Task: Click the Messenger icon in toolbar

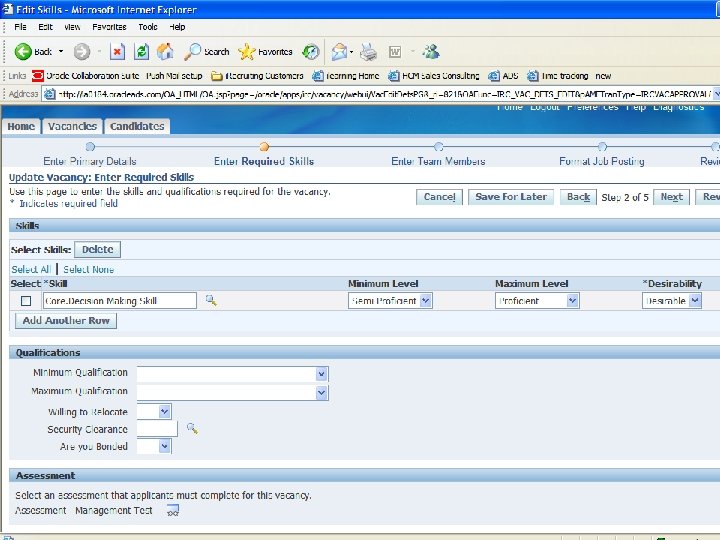Action: point(431,51)
